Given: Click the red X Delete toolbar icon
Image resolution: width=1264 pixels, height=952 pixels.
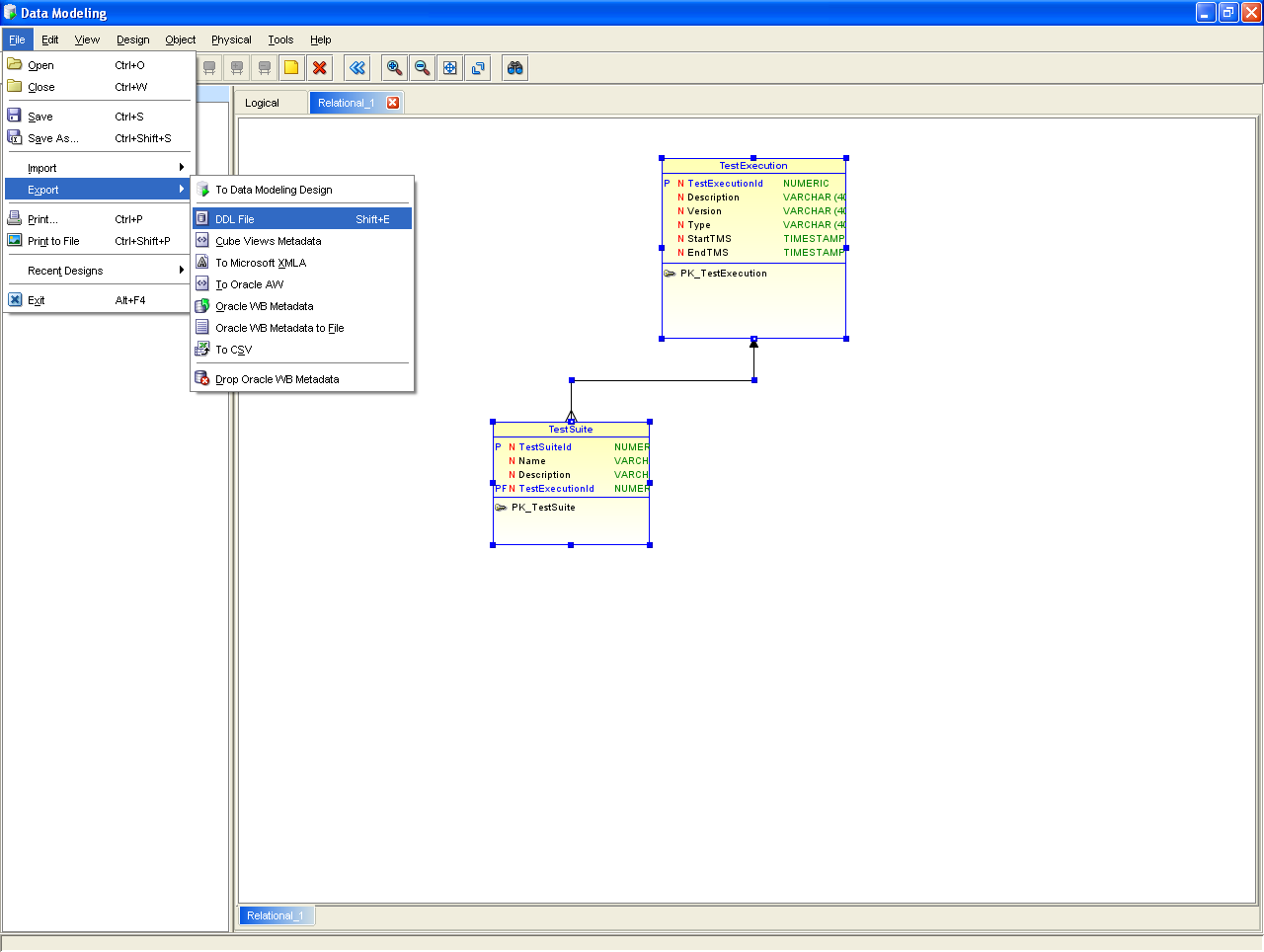Looking at the screenshot, I should click(x=319, y=67).
